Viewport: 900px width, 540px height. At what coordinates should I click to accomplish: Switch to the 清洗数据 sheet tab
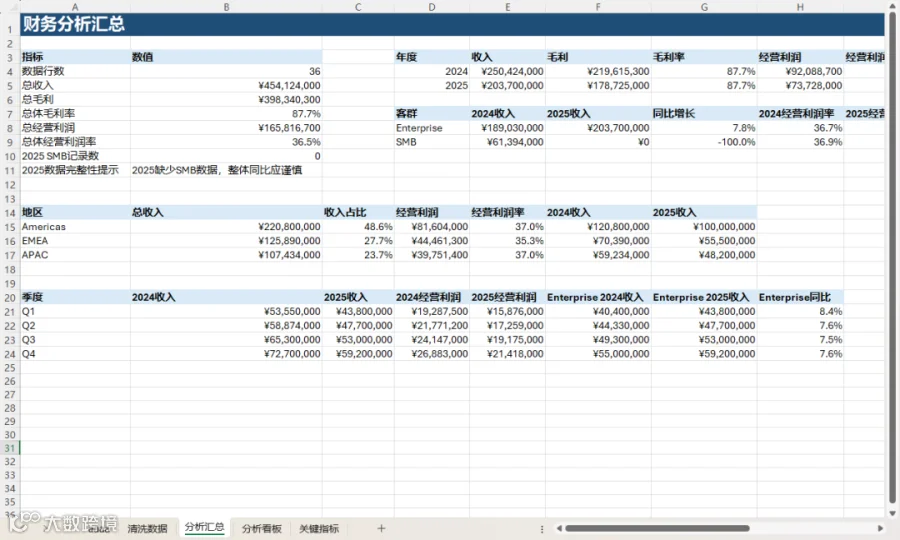pyautogui.click(x=148, y=529)
